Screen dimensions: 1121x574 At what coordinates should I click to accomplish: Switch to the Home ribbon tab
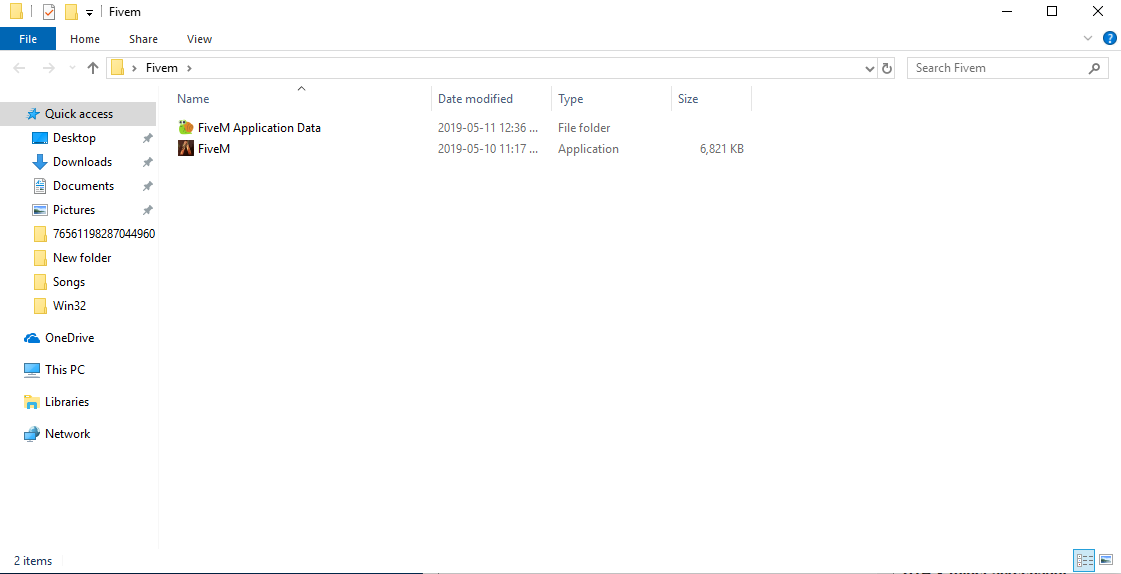click(x=85, y=39)
